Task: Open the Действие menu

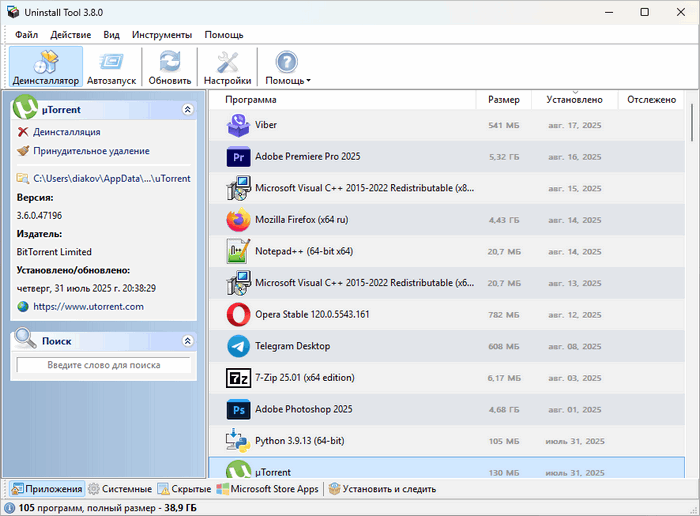Action: [71, 34]
